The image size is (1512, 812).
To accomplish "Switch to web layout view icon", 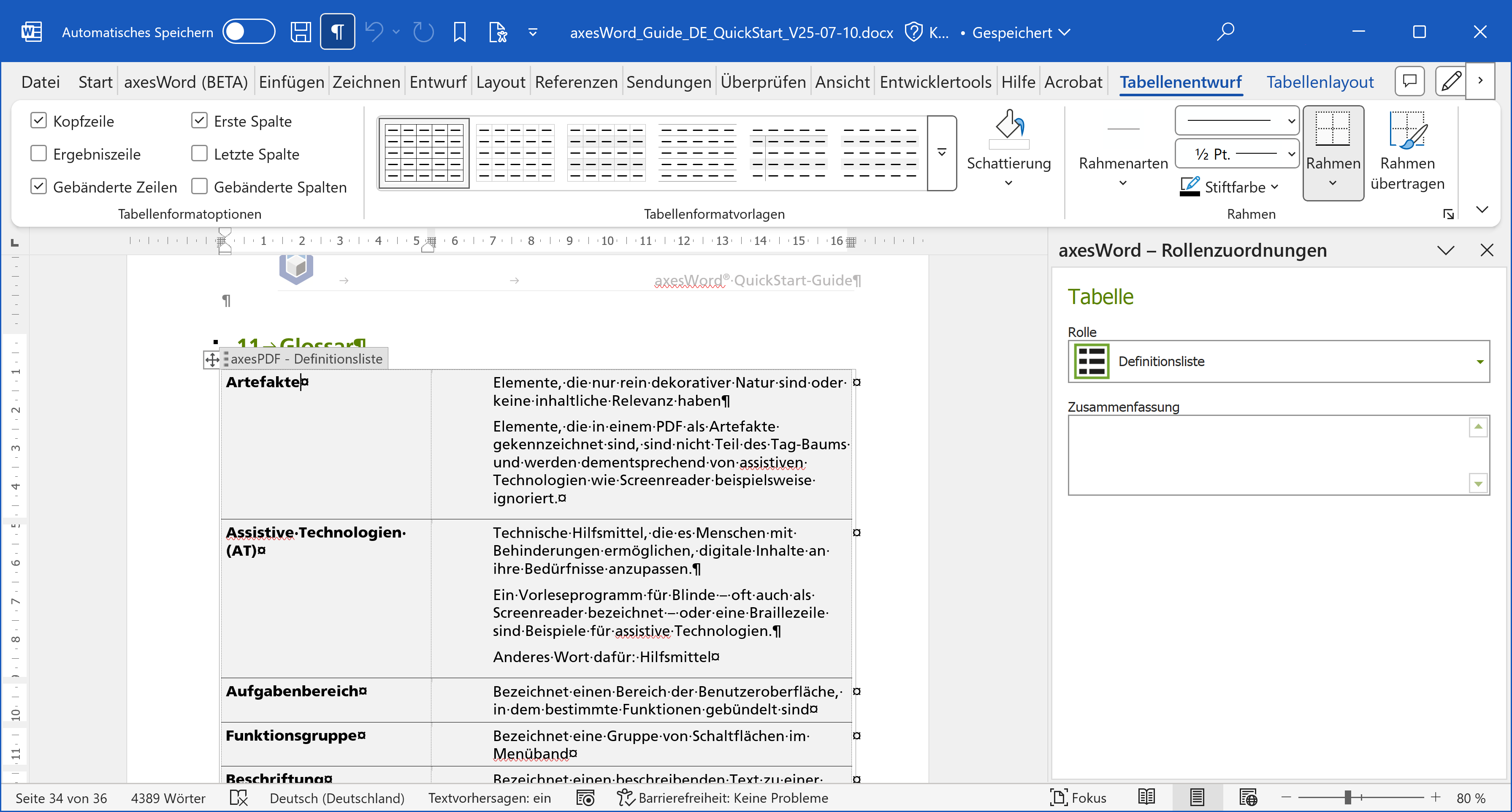I will click(x=1249, y=797).
